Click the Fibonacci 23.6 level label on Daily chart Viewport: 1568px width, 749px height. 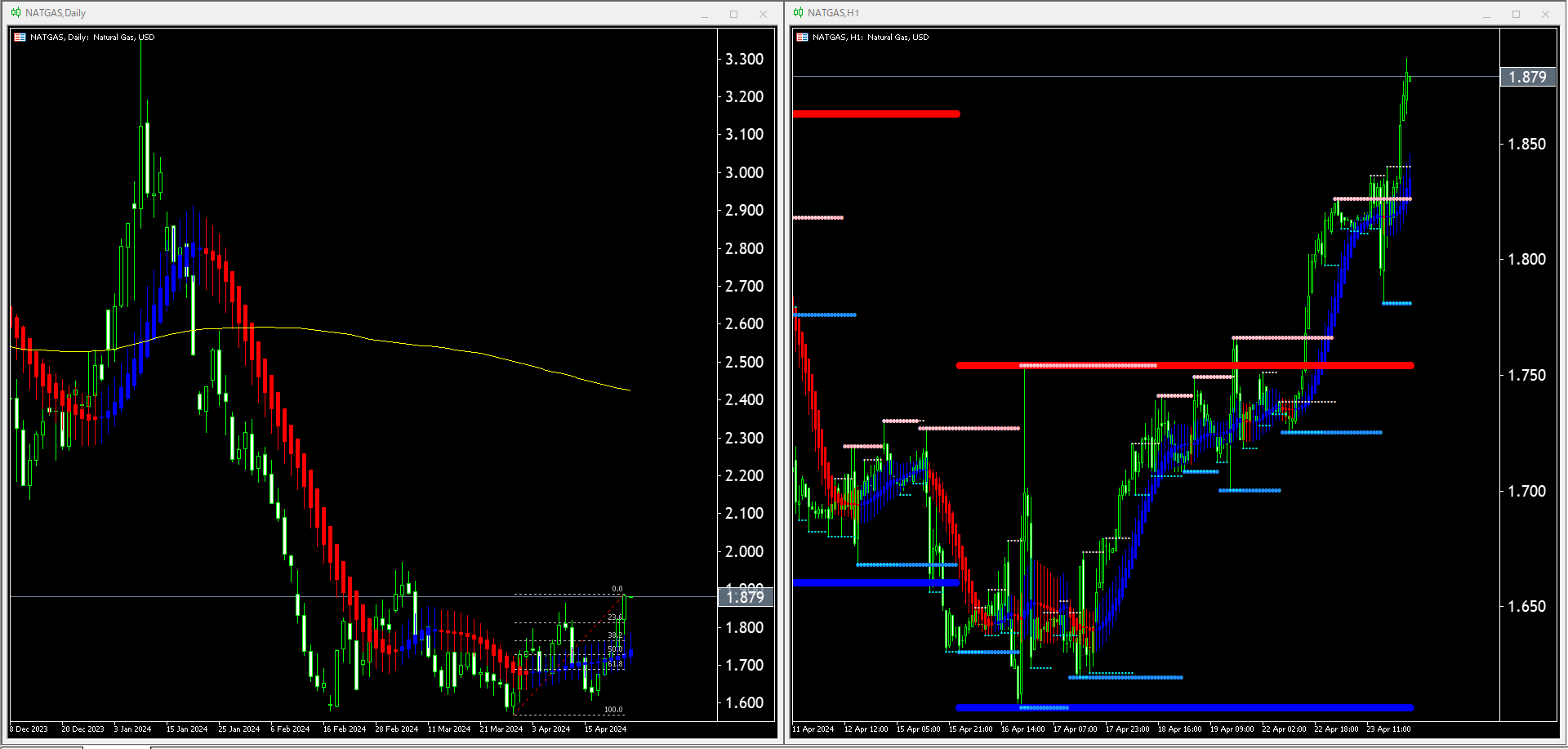pos(615,618)
